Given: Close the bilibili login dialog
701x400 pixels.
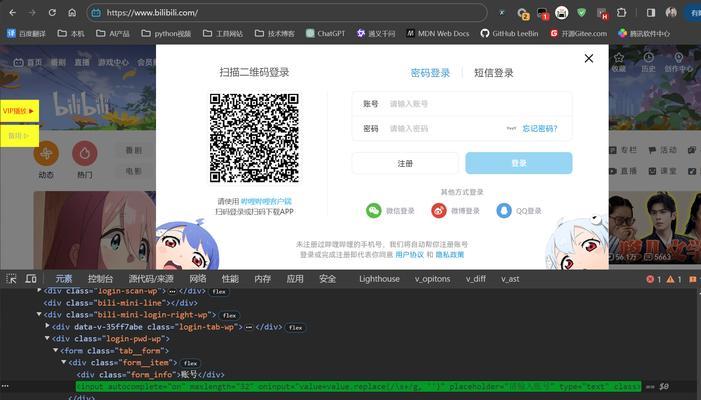Looking at the screenshot, I should 589,59.
